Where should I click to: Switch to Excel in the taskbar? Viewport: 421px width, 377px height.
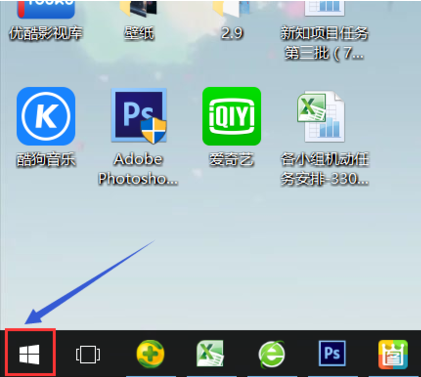pyautogui.click(x=210, y=353)
